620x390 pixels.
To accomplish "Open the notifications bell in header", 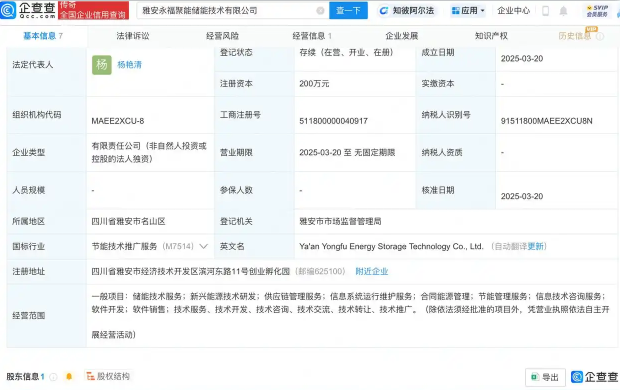I will point(563,11).
